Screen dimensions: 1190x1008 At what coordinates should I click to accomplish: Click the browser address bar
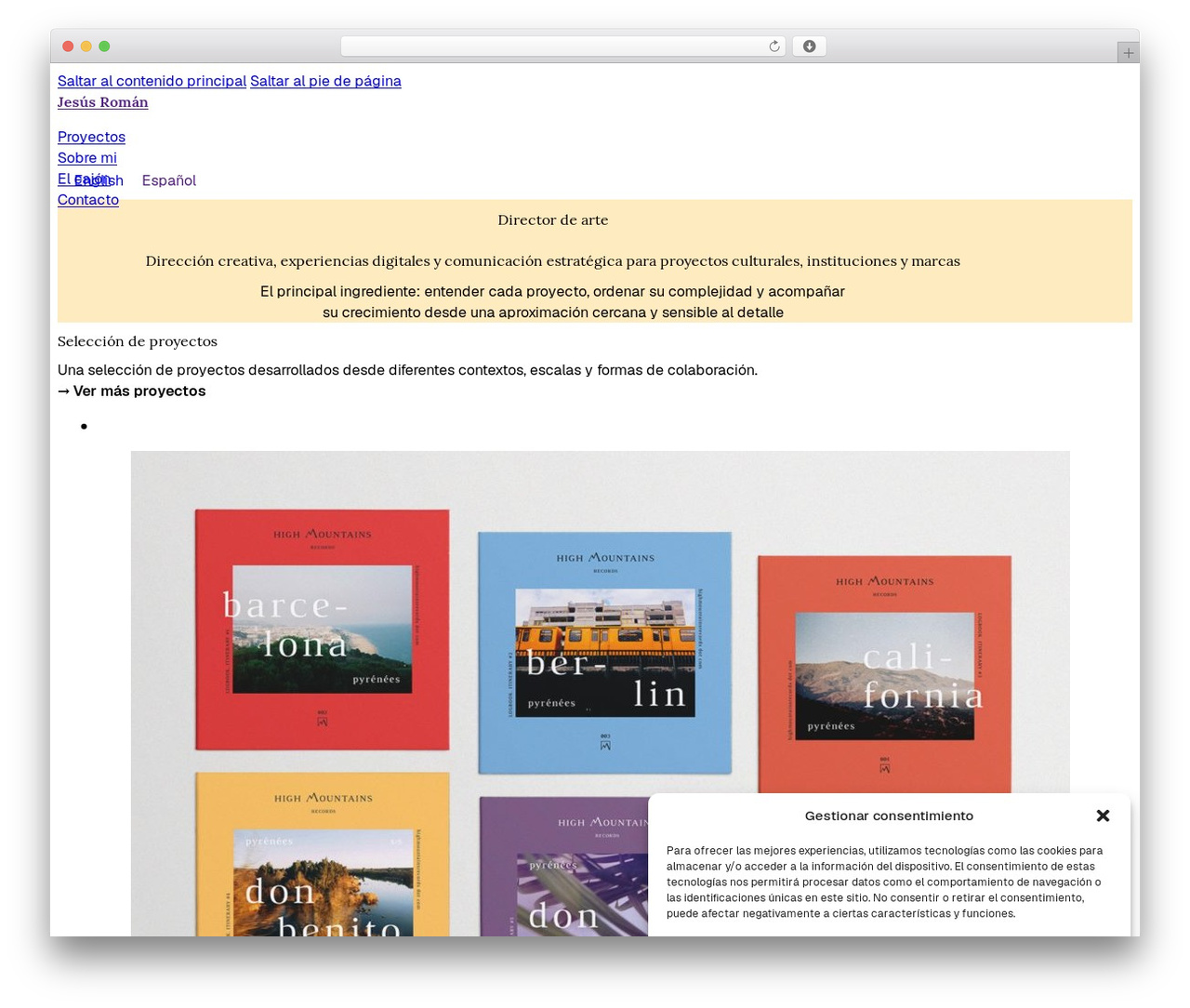click(562, 46)
